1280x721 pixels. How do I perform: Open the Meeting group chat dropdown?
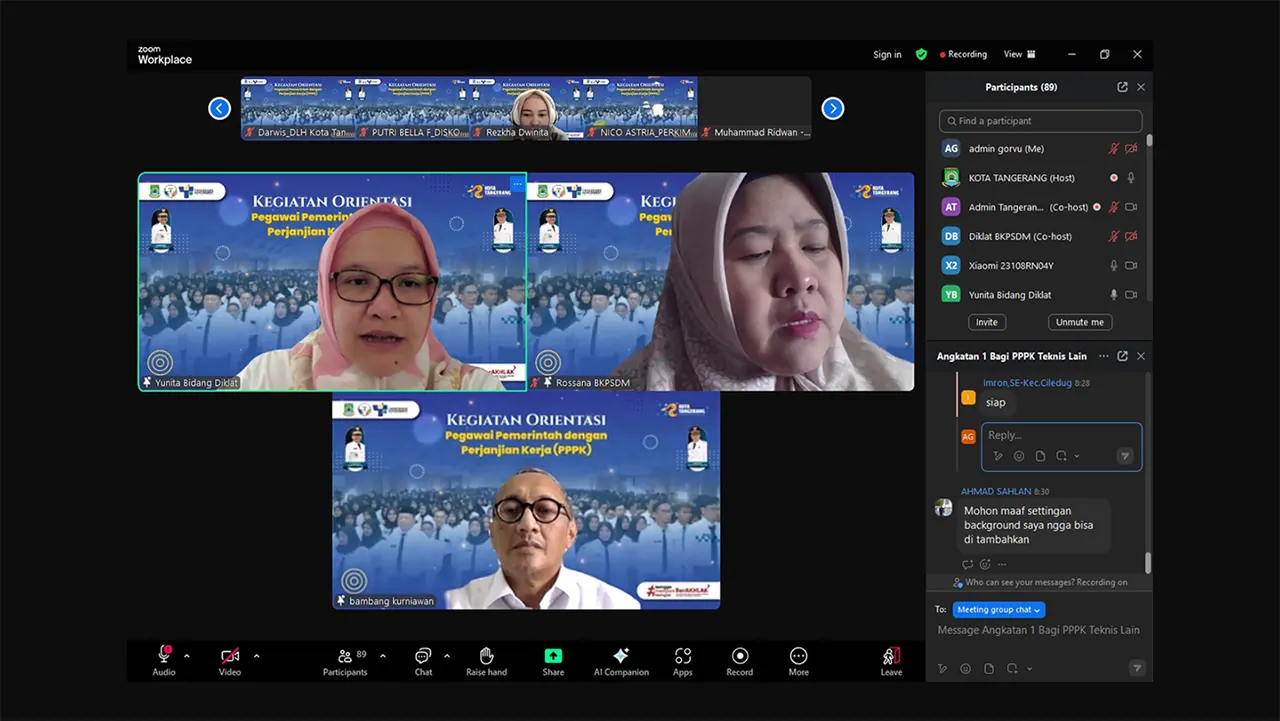pos(999,610)
